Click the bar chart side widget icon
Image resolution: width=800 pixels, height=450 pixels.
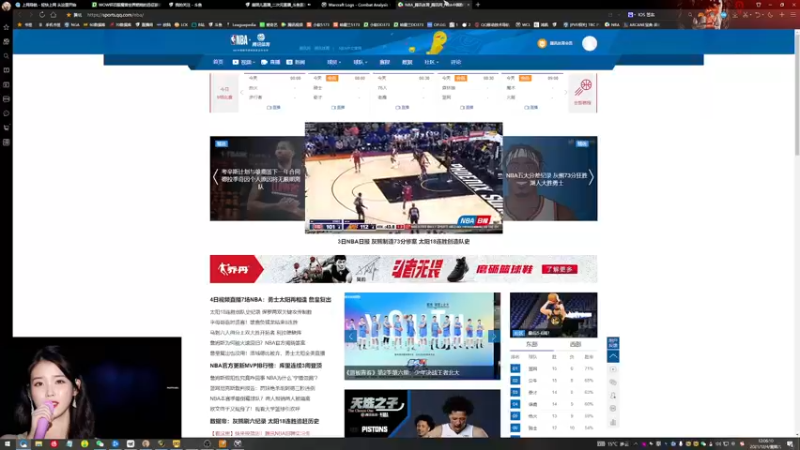(613, 422)
